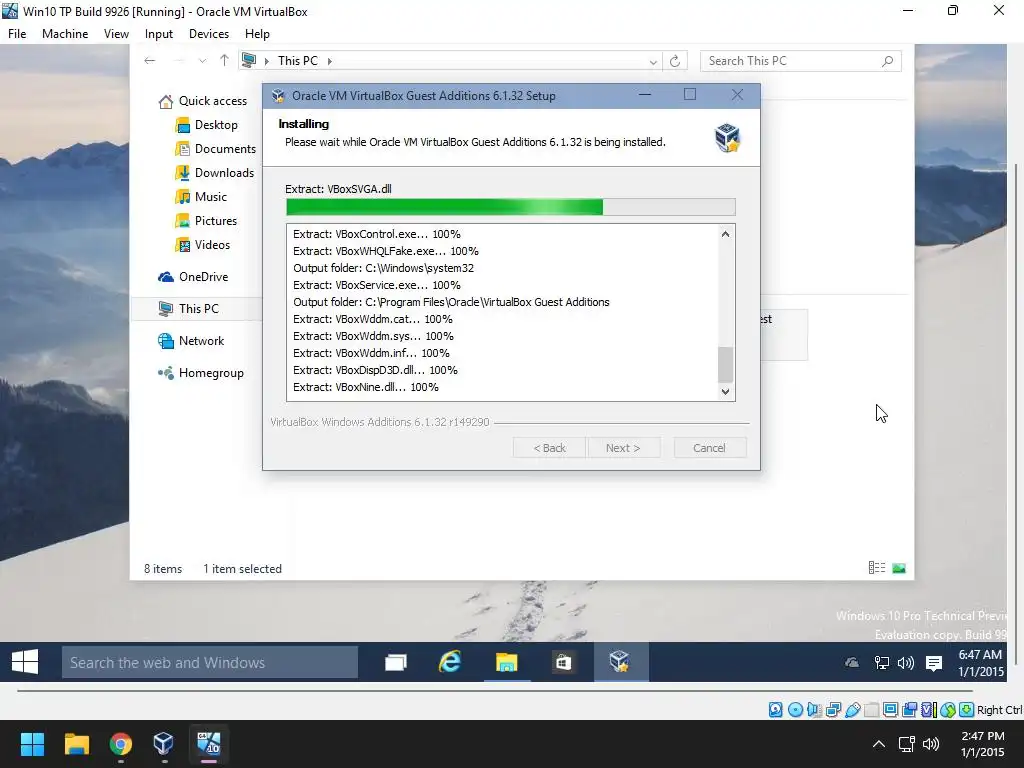Open the guest Start menu

[x=25, y=662]
